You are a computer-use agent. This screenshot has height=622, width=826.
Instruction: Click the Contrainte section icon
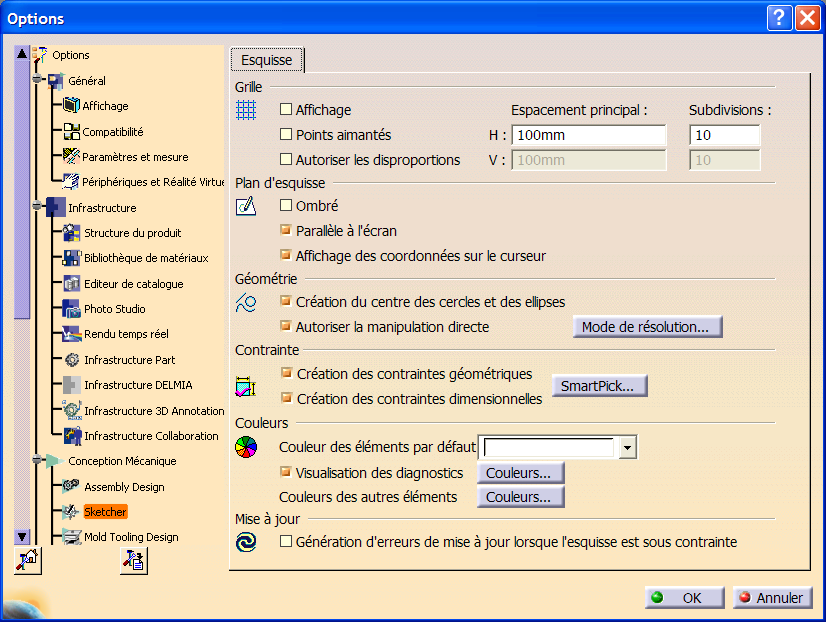coord(245,387)
